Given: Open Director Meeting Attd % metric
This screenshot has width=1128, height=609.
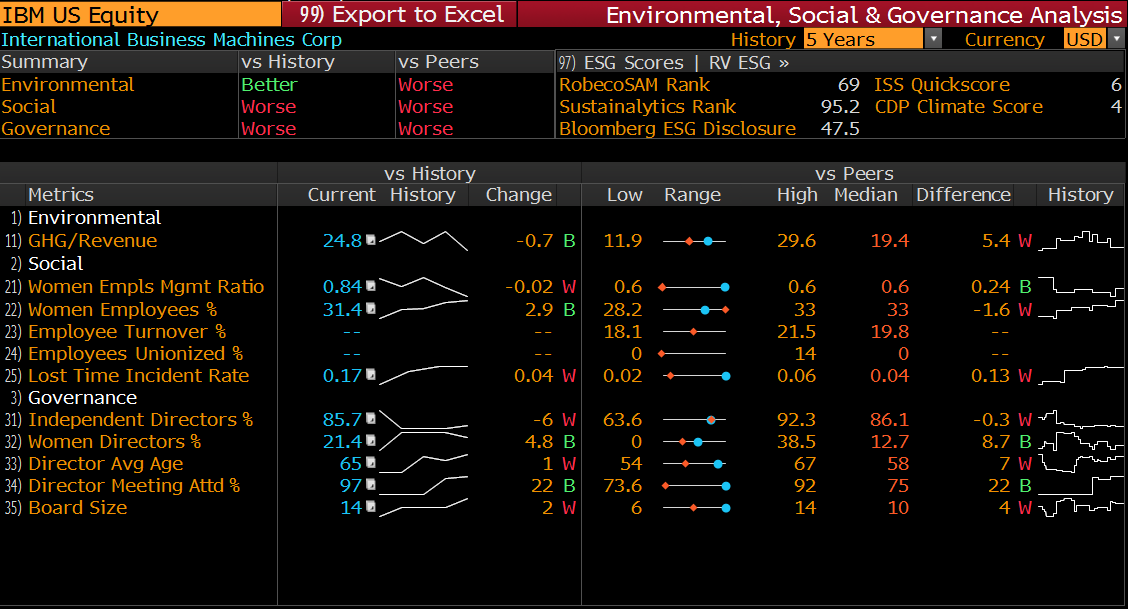Looking at the screenshot, I should point(134,485).
